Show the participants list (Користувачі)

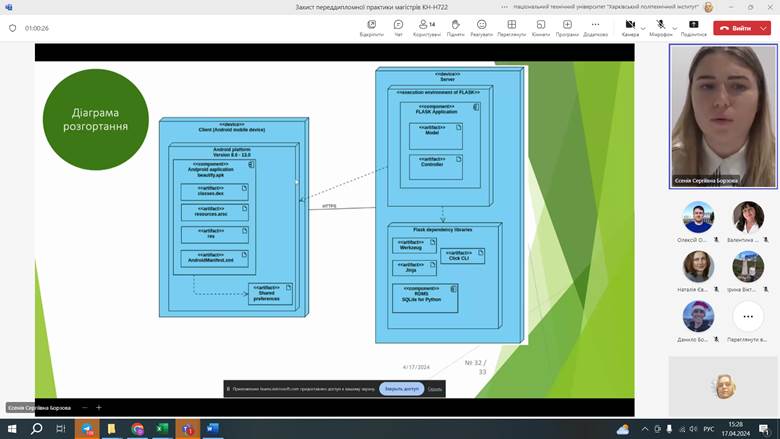(426, 25)
